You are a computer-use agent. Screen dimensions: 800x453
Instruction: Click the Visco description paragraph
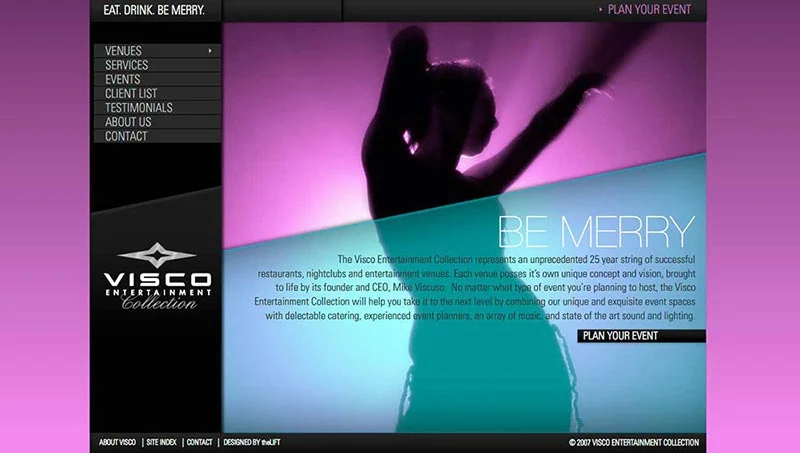[475, 288]
